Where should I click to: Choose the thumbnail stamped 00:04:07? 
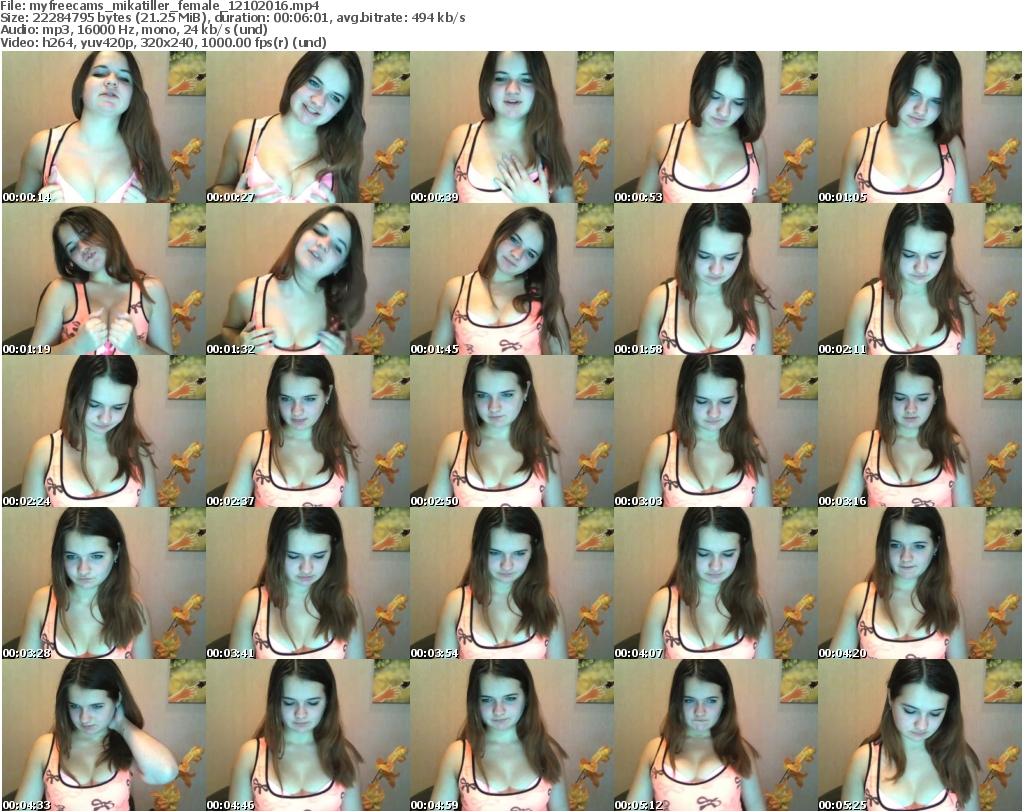point(716,583)
